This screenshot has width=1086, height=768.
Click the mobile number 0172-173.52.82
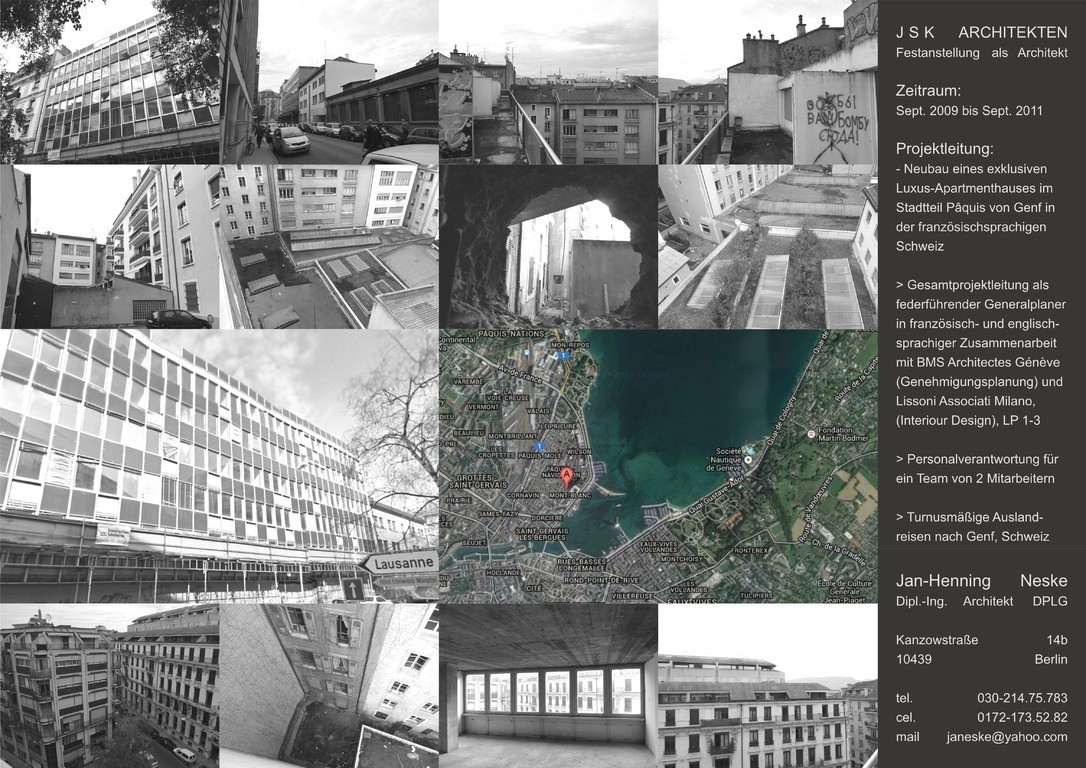1021,717
